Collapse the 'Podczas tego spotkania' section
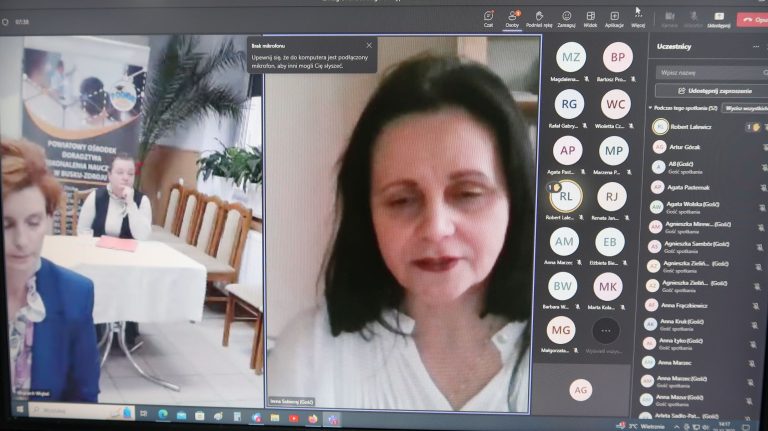768x431 pixels. tap(650, 108)
